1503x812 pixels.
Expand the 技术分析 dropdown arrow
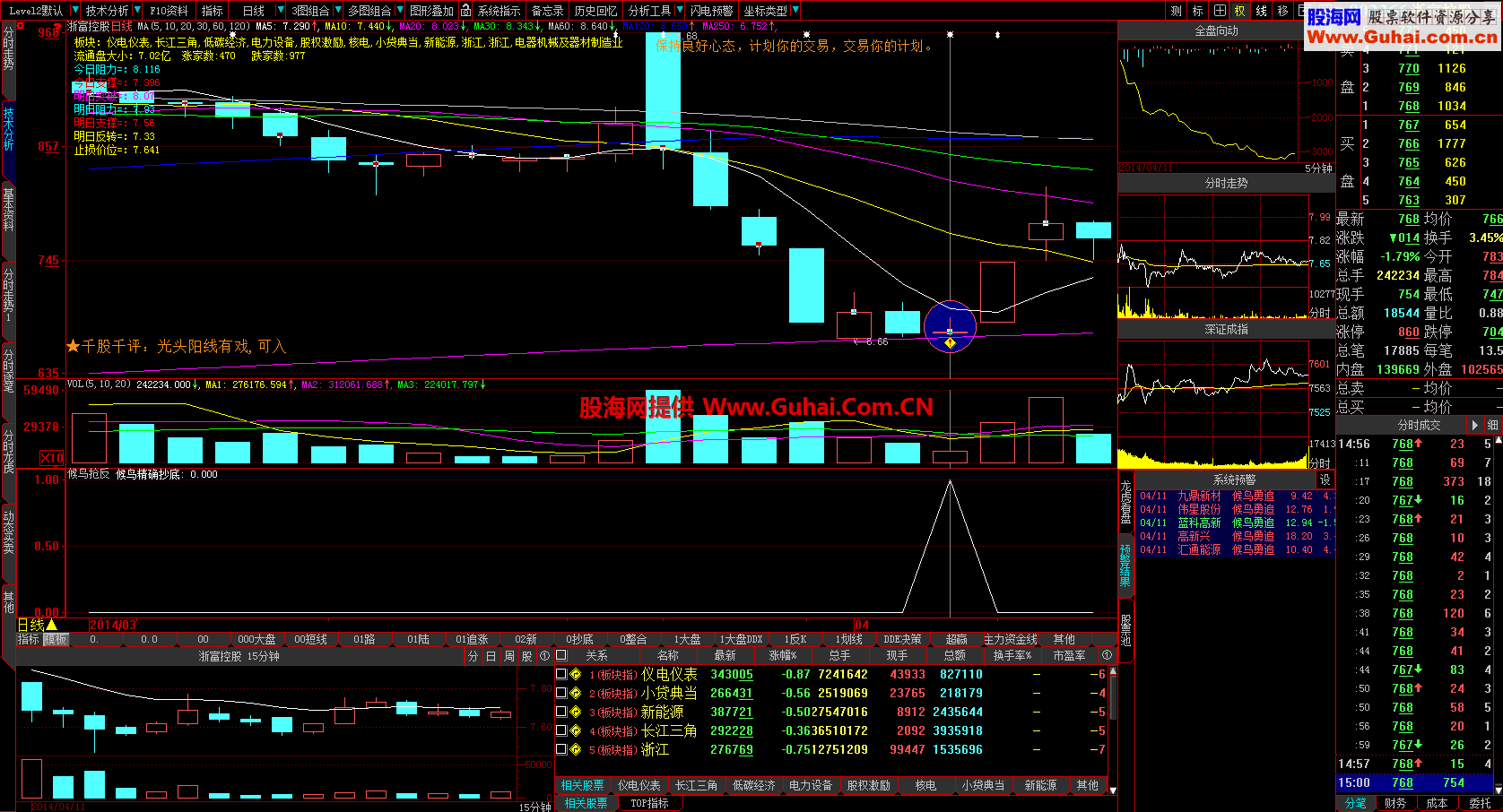(136, 11)
